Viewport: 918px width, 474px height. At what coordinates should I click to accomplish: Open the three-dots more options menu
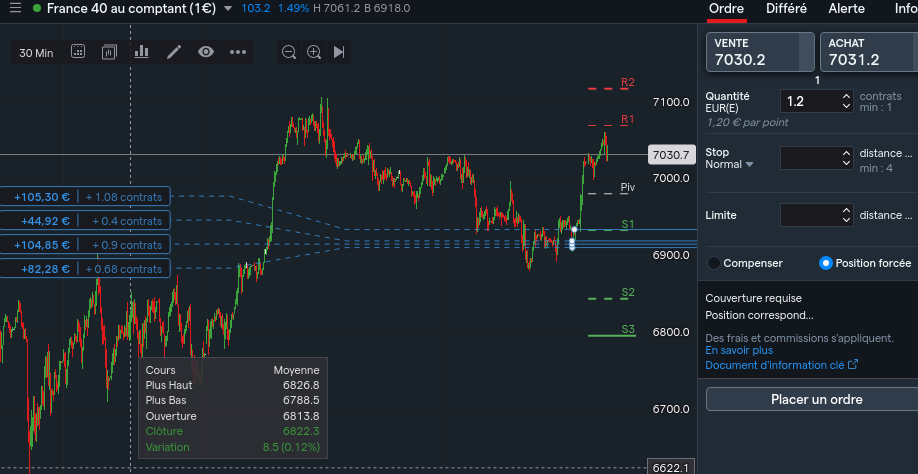coord(238,52)
